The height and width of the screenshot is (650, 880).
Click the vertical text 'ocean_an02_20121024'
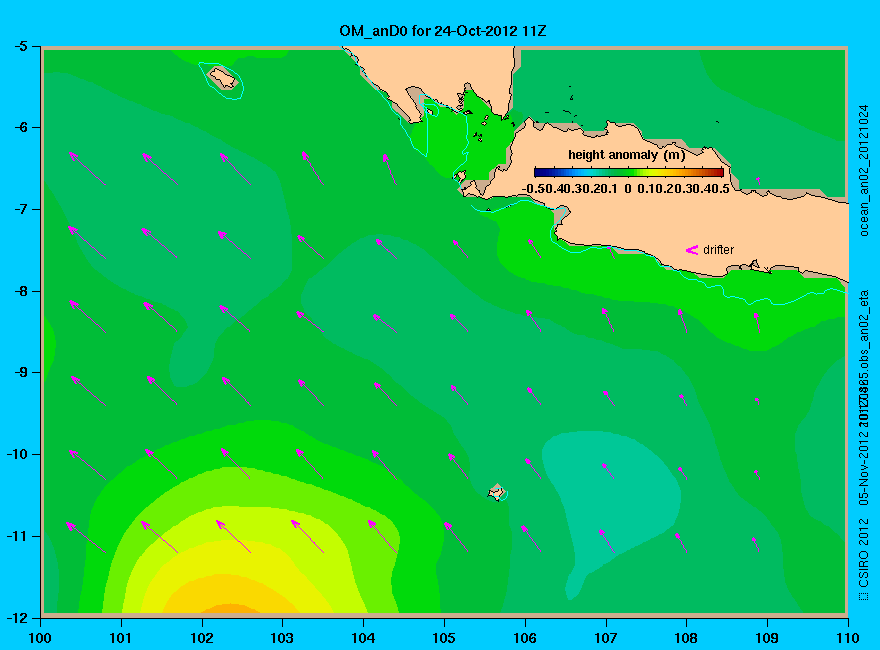864,171
